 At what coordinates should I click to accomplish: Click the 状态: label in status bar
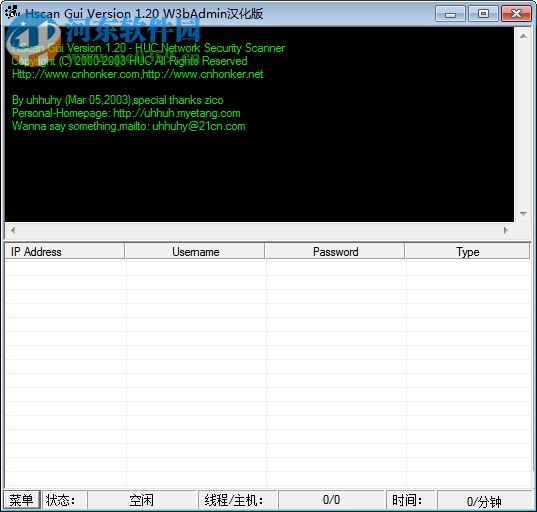(x=61, y=500)
